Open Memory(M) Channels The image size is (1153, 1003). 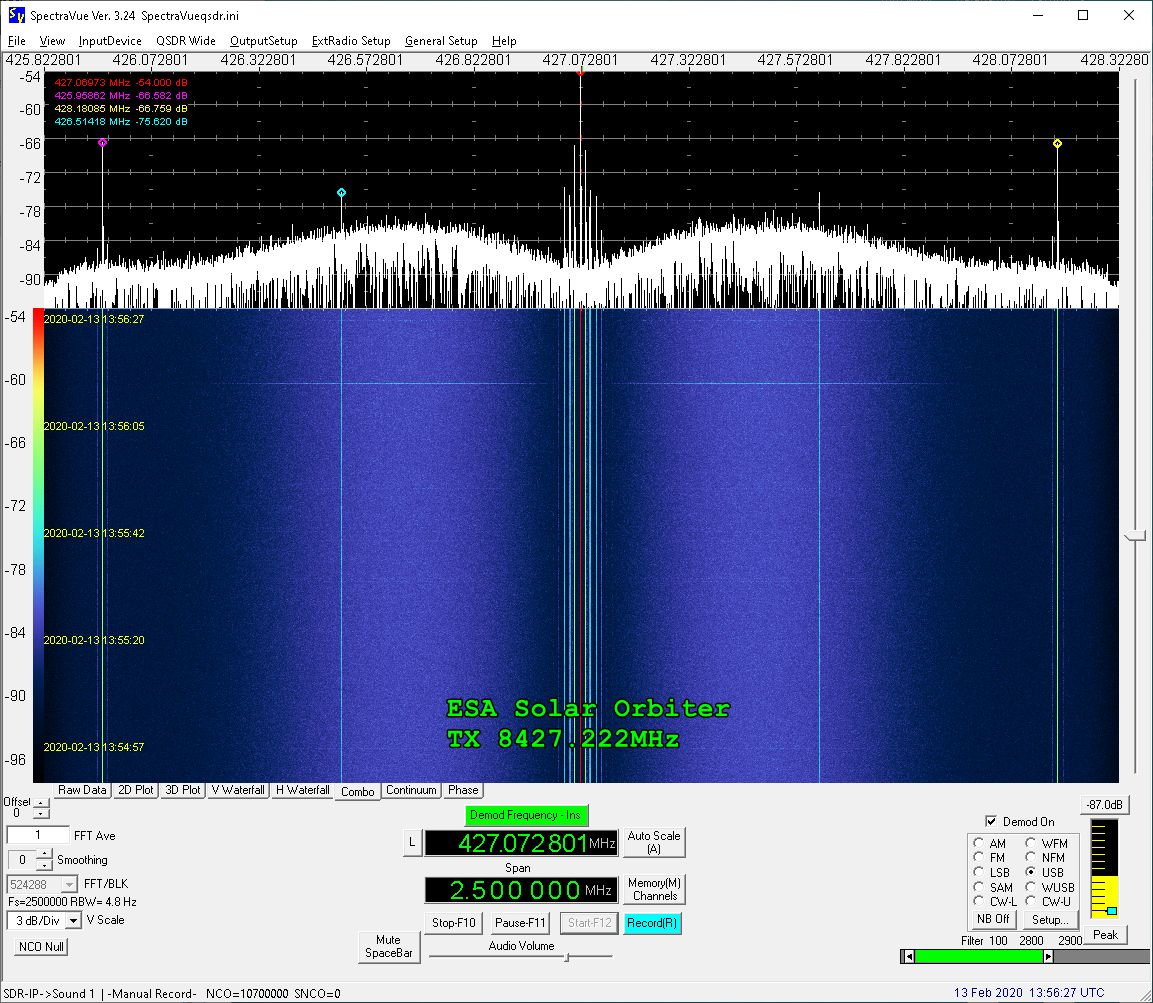(654, 890)
